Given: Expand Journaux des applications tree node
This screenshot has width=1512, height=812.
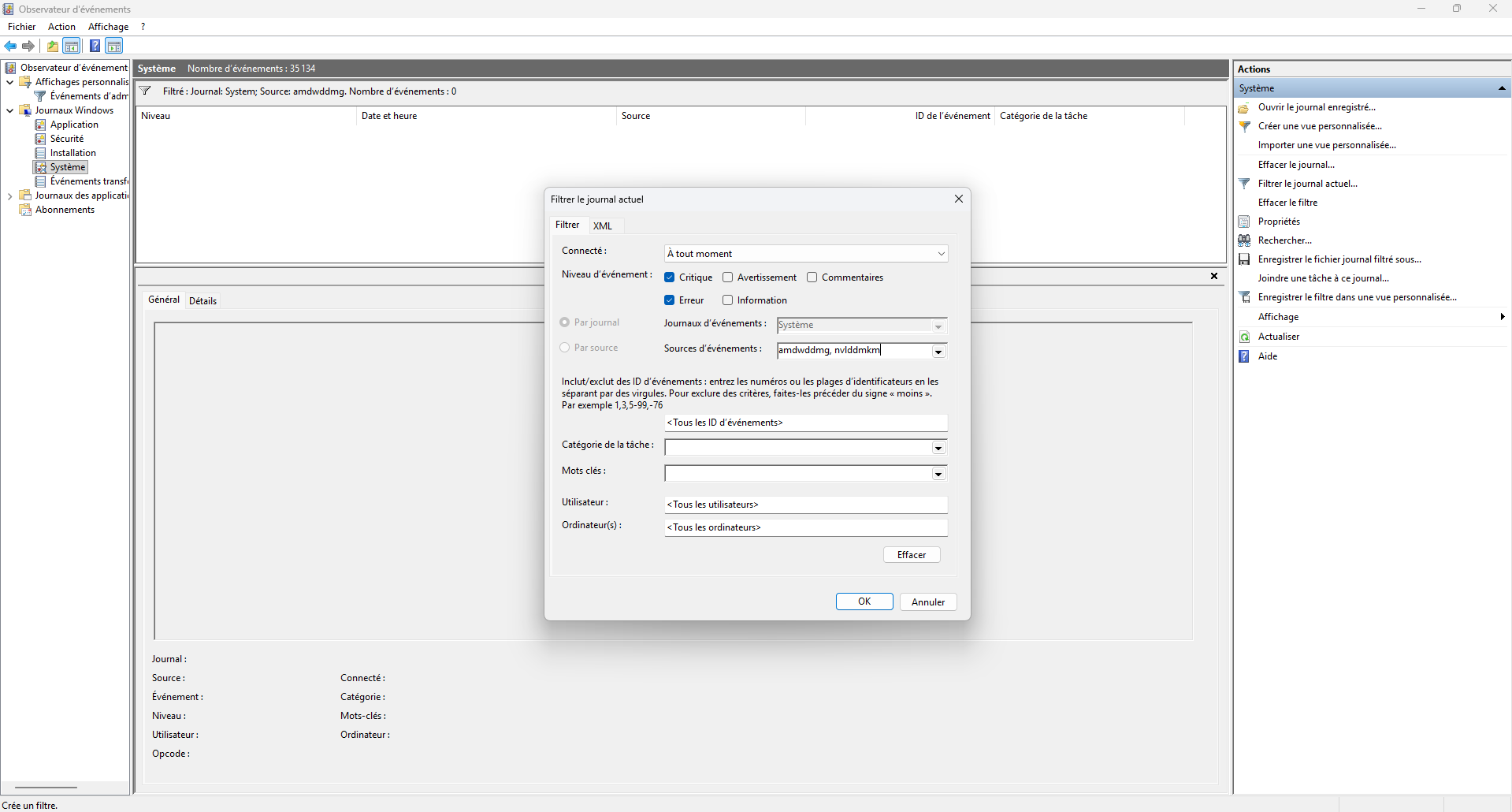Looking at the screenshot, I should 9,196.
